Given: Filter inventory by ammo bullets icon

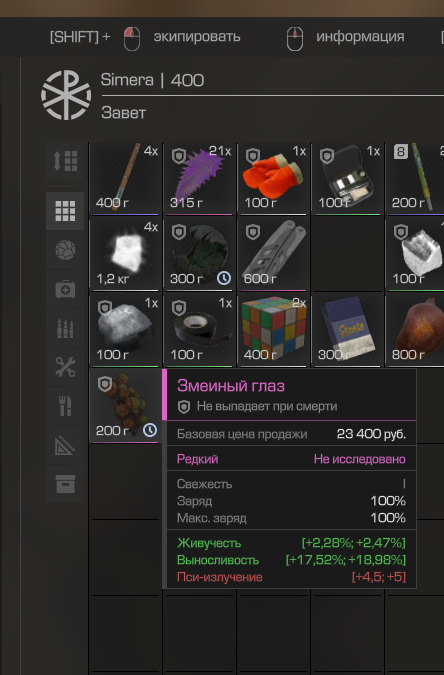Looking at the screenshot, I should point(65,328).
